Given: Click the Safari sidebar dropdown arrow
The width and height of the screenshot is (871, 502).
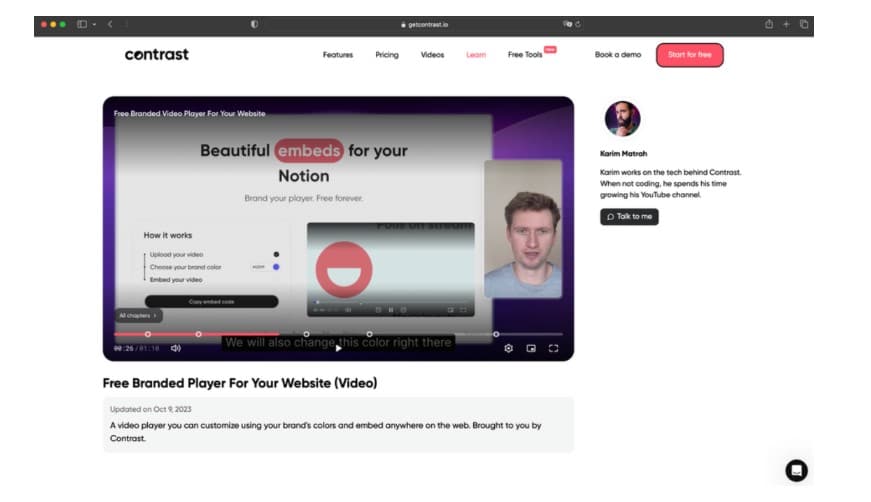Looking at the screenshot, I should [x=94, y=24].
